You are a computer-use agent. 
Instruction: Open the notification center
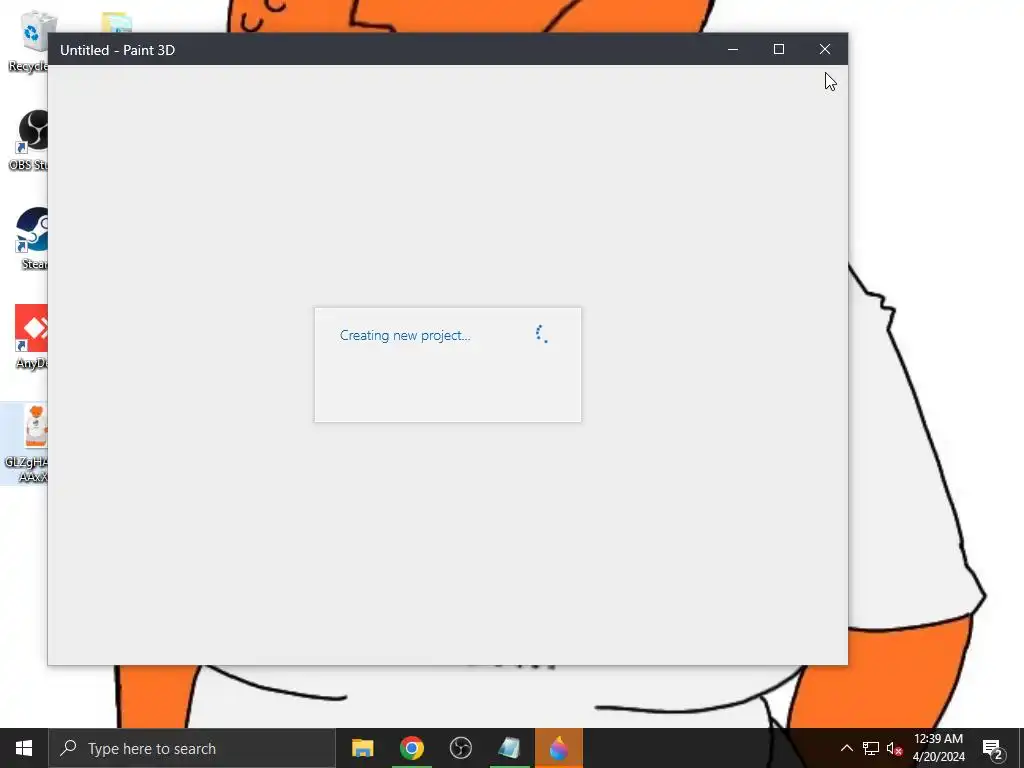coord(993,748)
